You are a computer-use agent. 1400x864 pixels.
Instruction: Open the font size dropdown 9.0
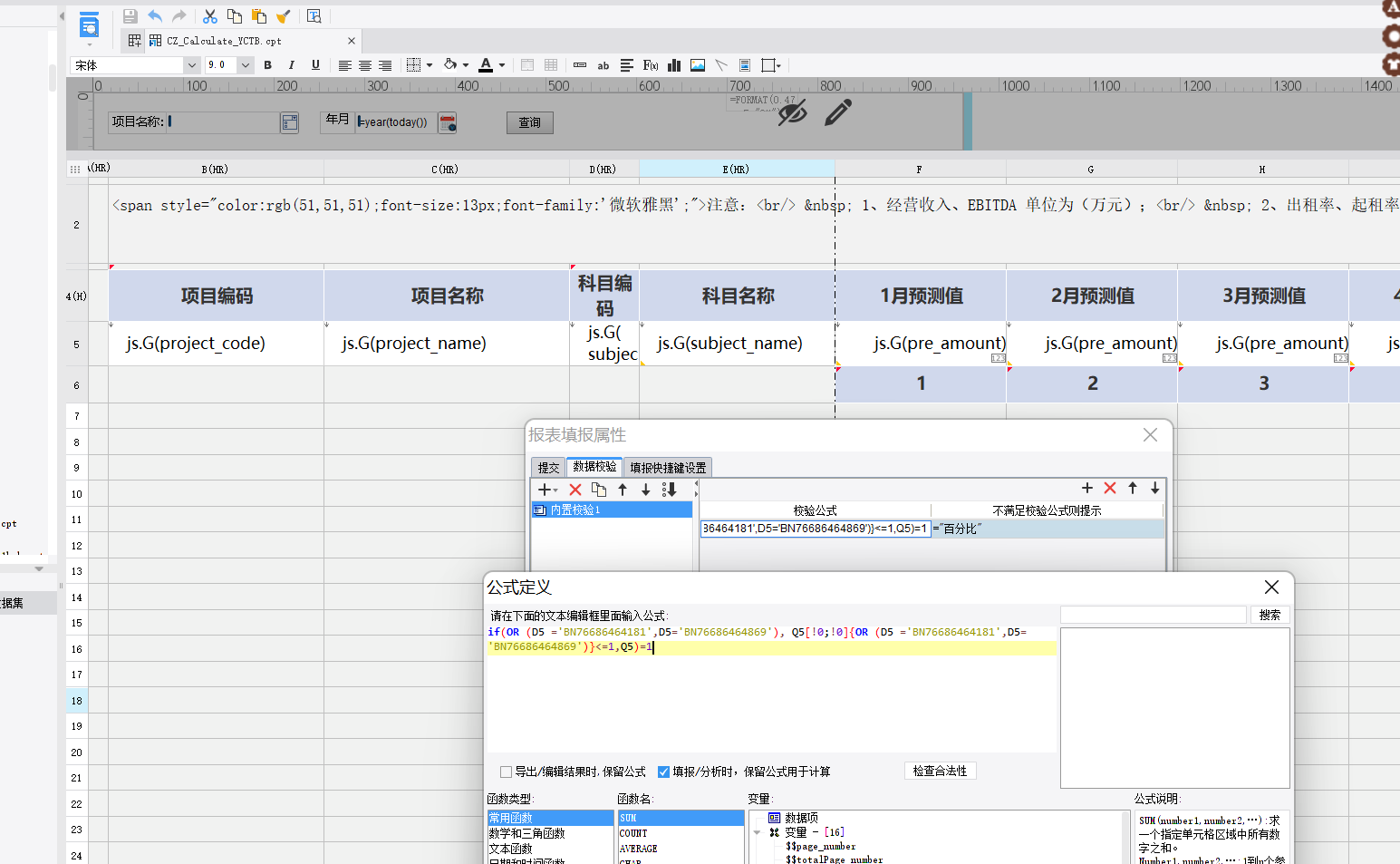246,65
